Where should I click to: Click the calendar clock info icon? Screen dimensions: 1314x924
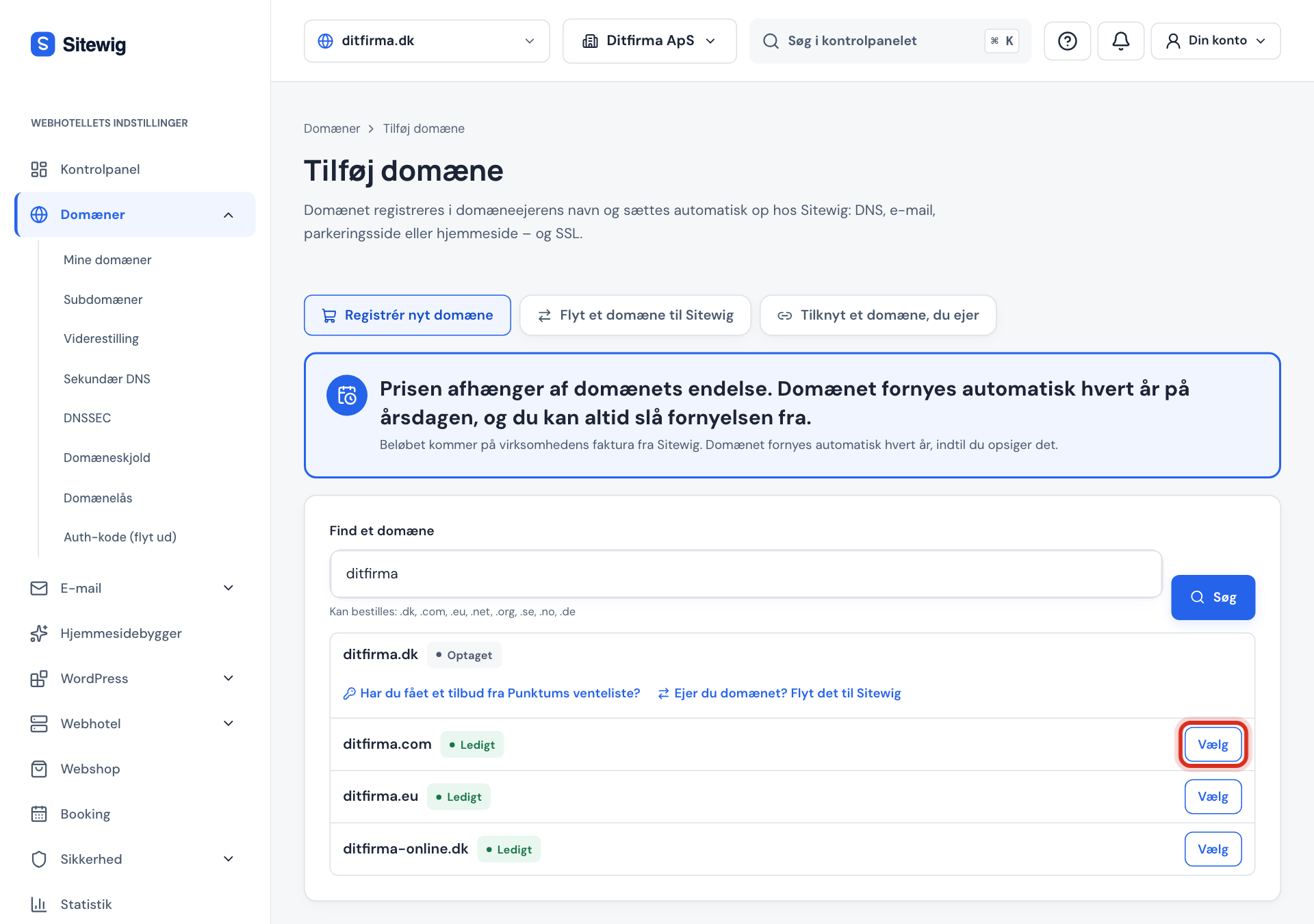(x=347, y=395)
